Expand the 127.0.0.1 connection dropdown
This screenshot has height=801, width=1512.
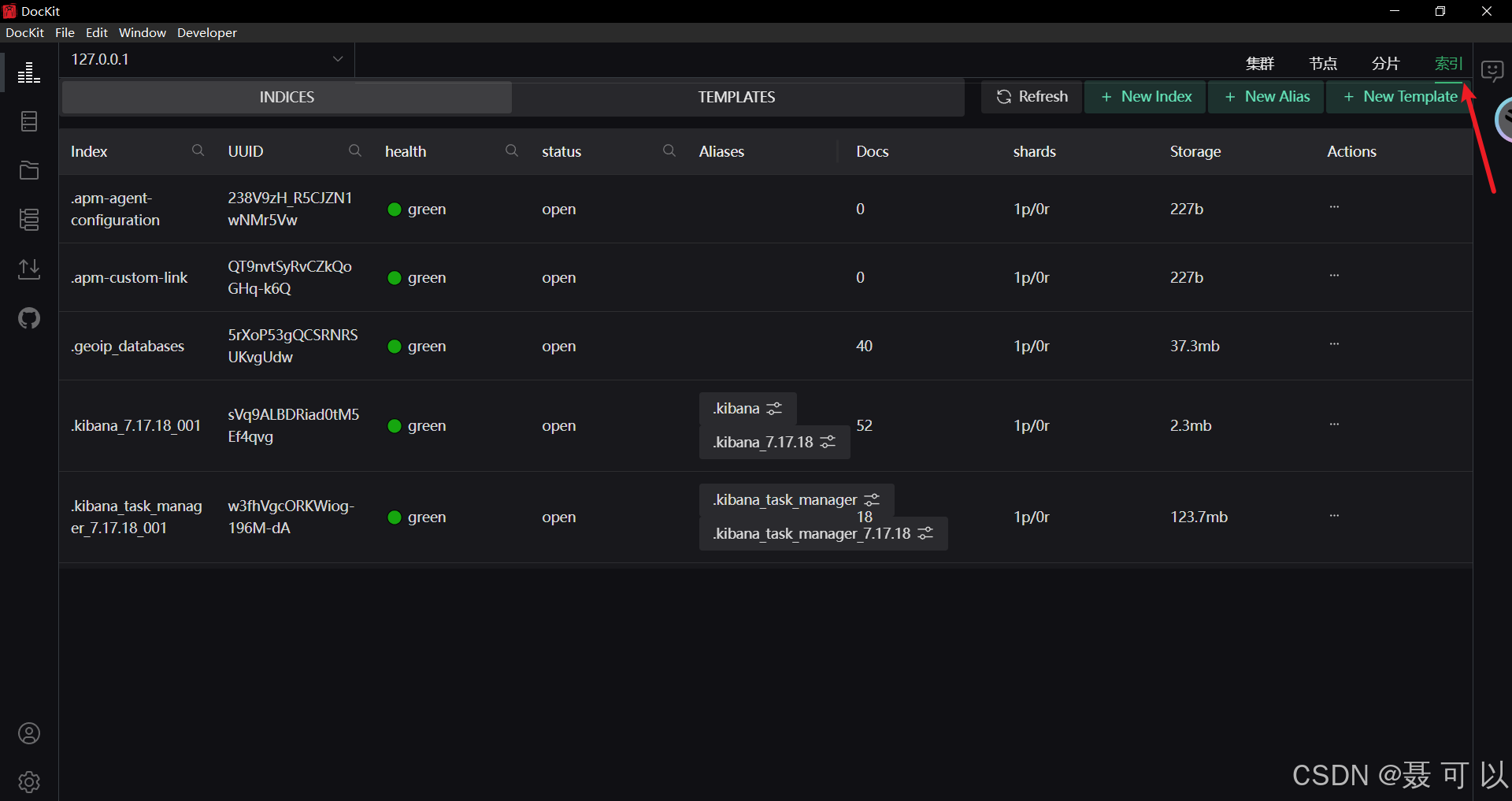[x=207, y=59]
